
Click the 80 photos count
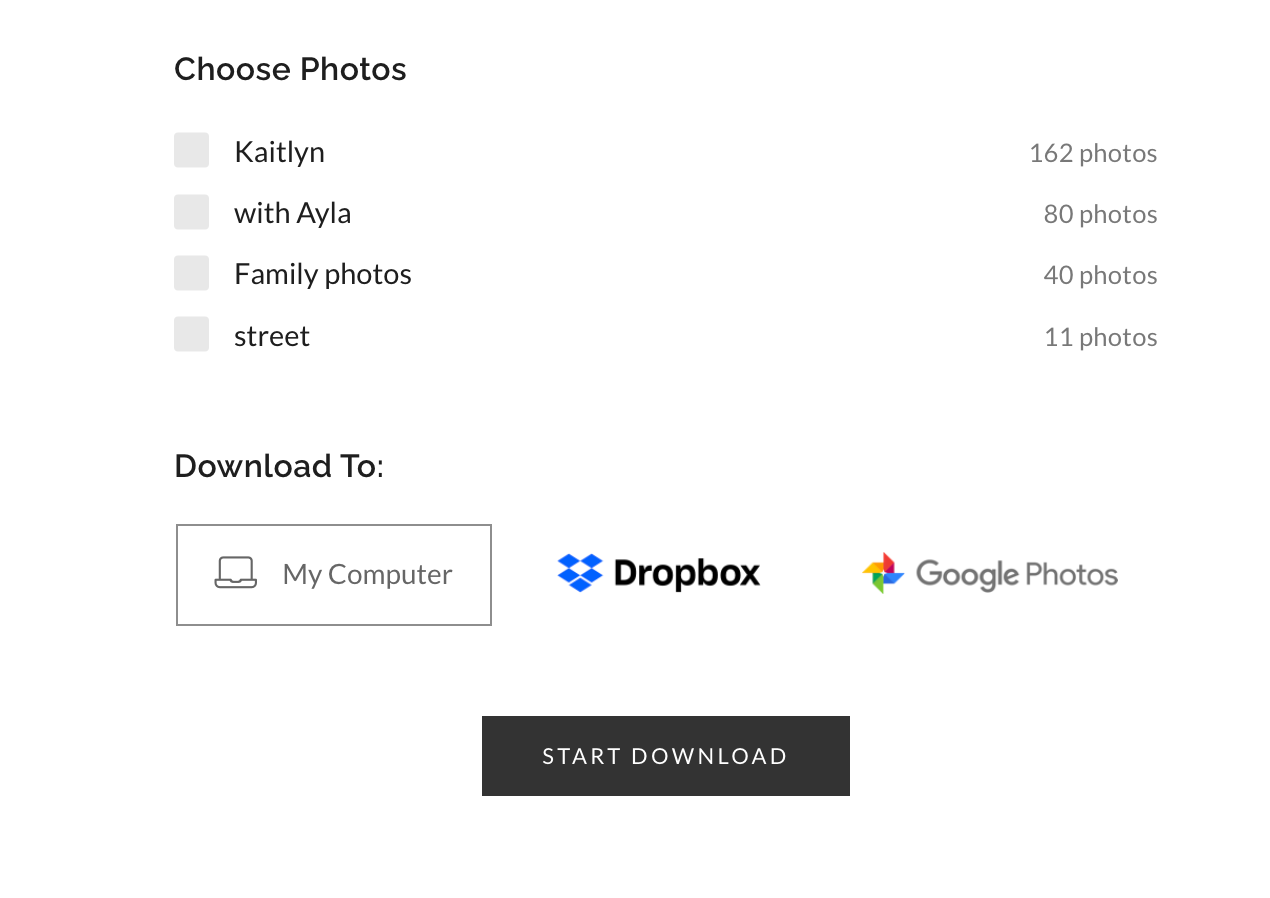[x=1100, y=214]
